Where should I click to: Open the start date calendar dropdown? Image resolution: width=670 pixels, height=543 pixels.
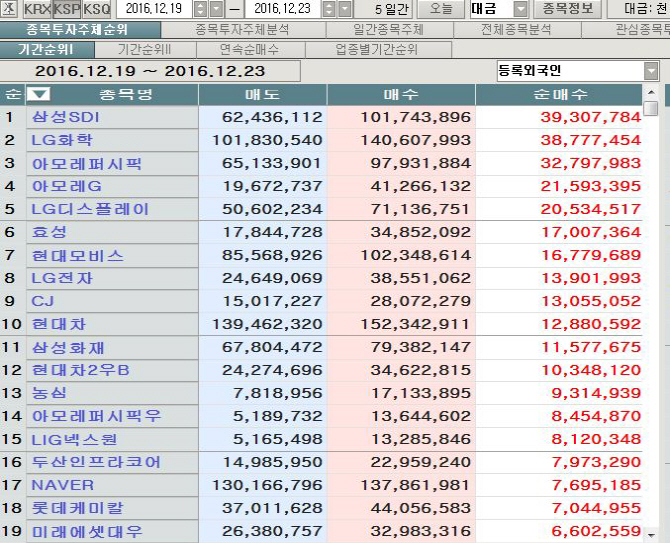[x=217, y=9]
